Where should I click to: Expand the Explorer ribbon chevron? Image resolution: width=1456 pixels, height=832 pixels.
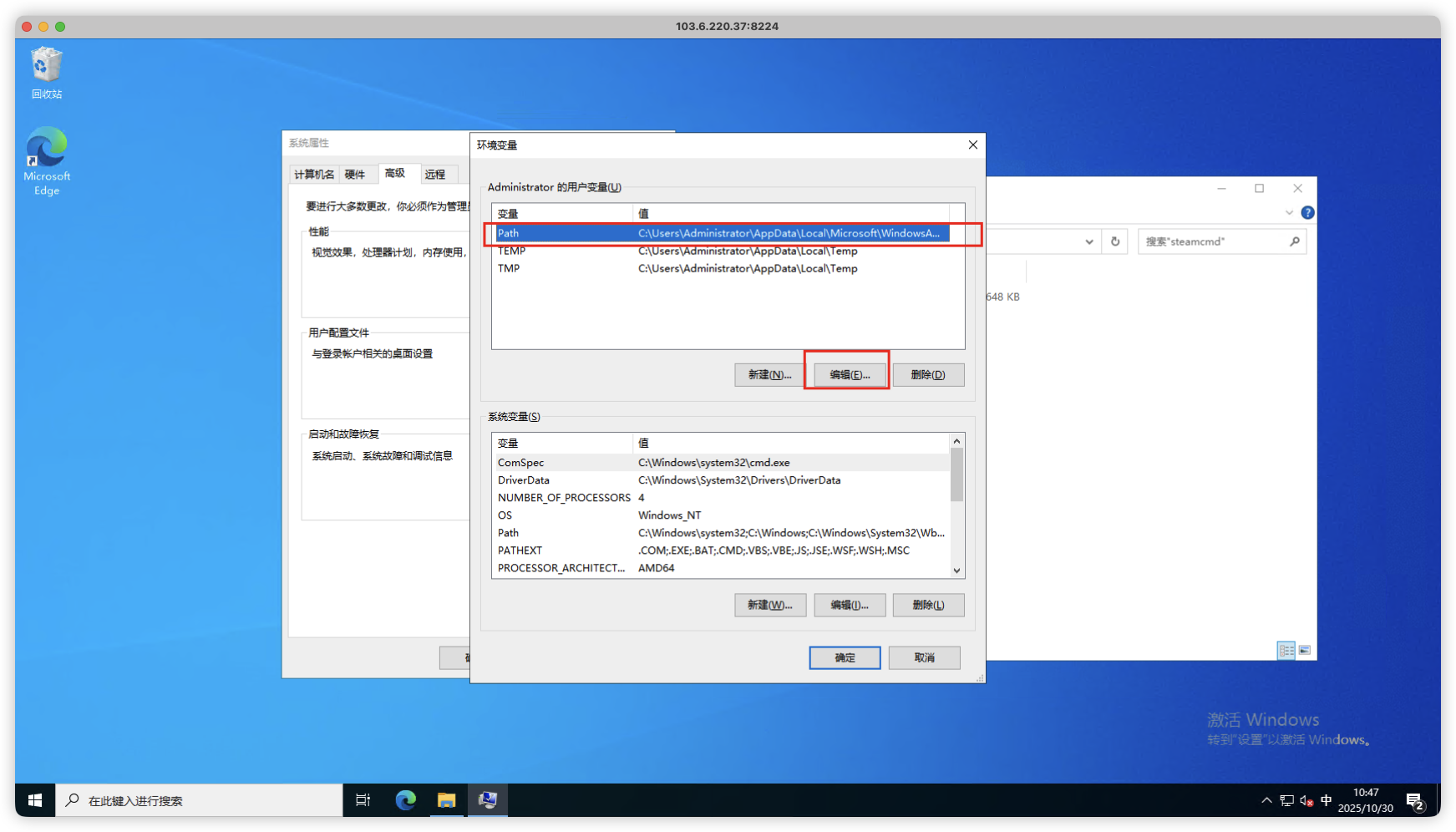click(1289, 213)
